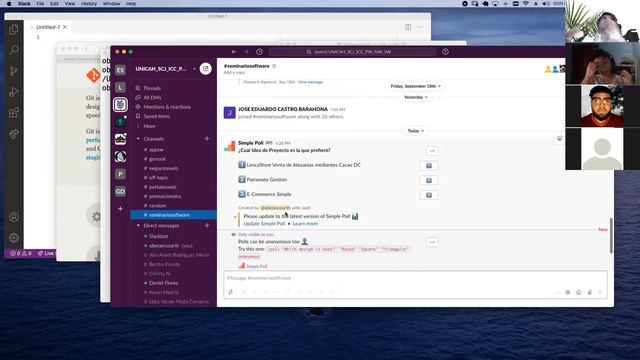Click the Slack messages scrollbar
Screen dimensions: 640x360
pyautogui.click(x=611, y=236)
